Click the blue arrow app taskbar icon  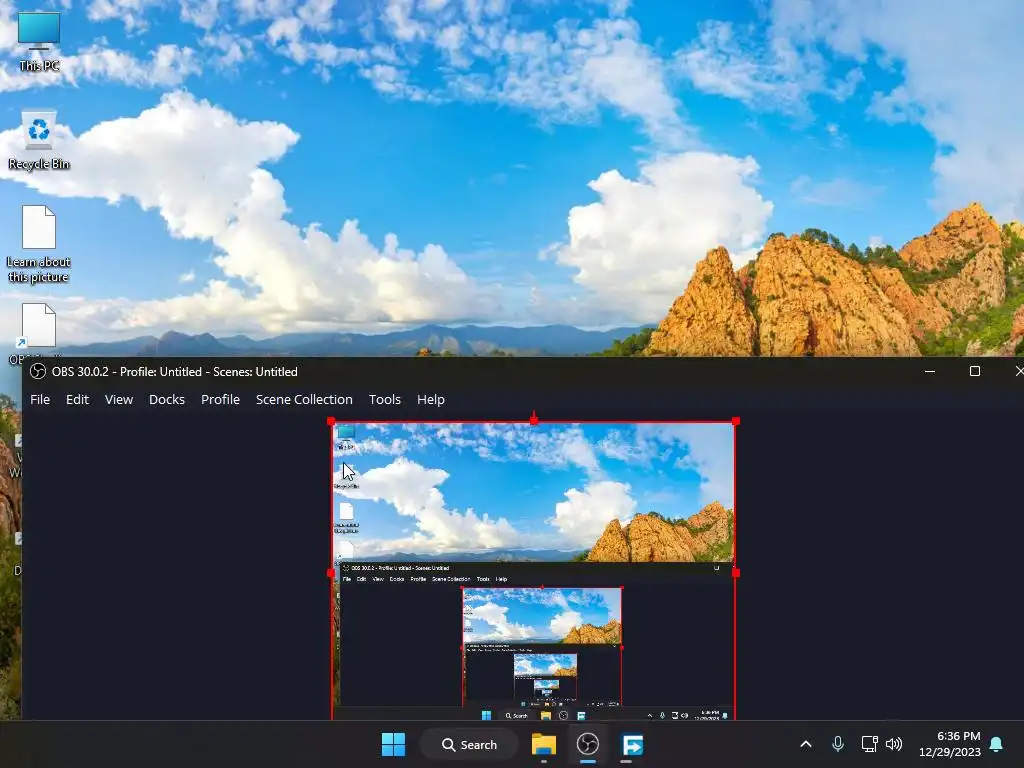(632, 744)
